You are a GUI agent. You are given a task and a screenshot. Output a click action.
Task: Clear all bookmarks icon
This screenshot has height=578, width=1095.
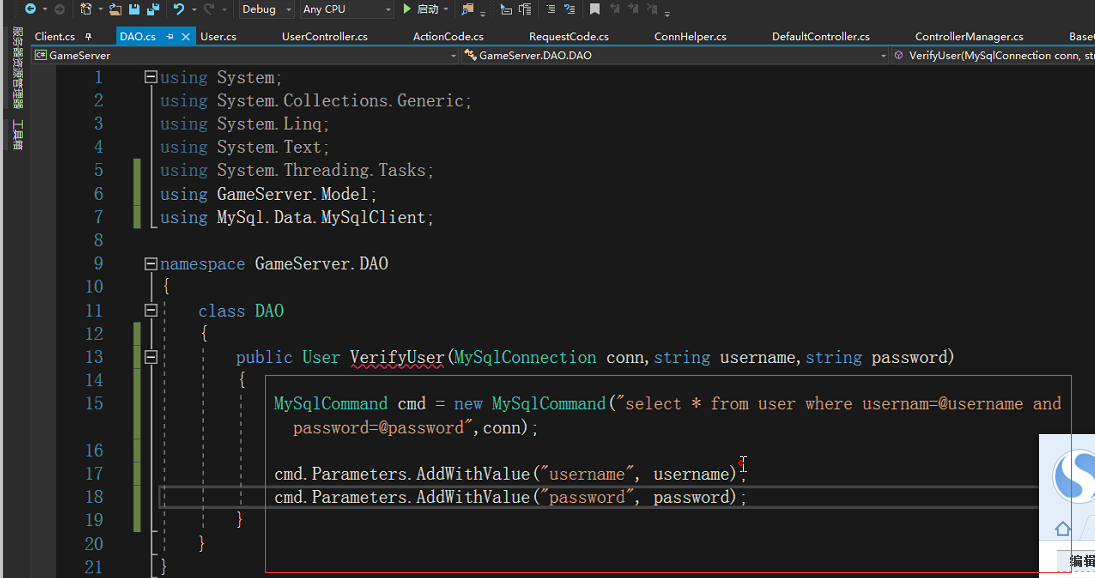click(652, 9)
